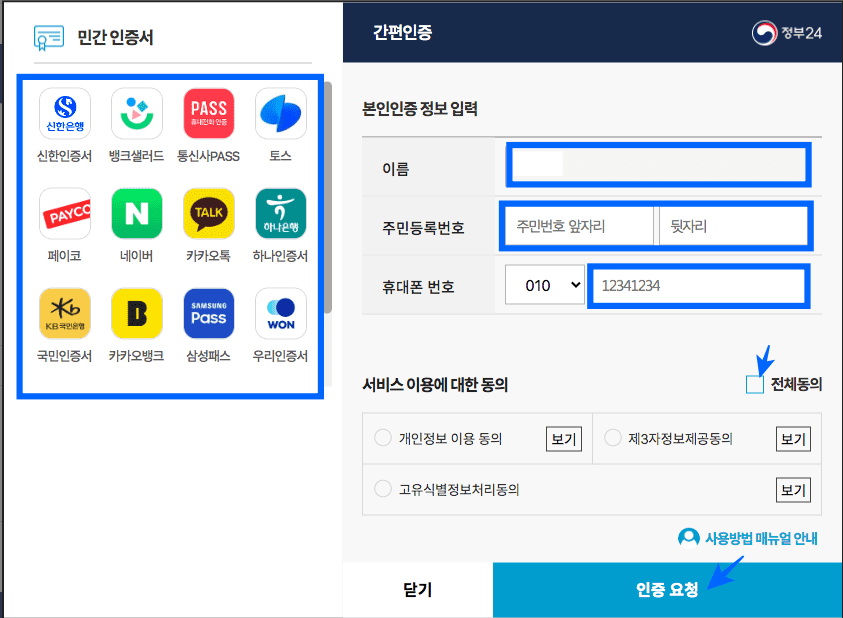Click the 주민번호 앞자리 input field
This screenshot has width=843, height=618.
point(579,226)
